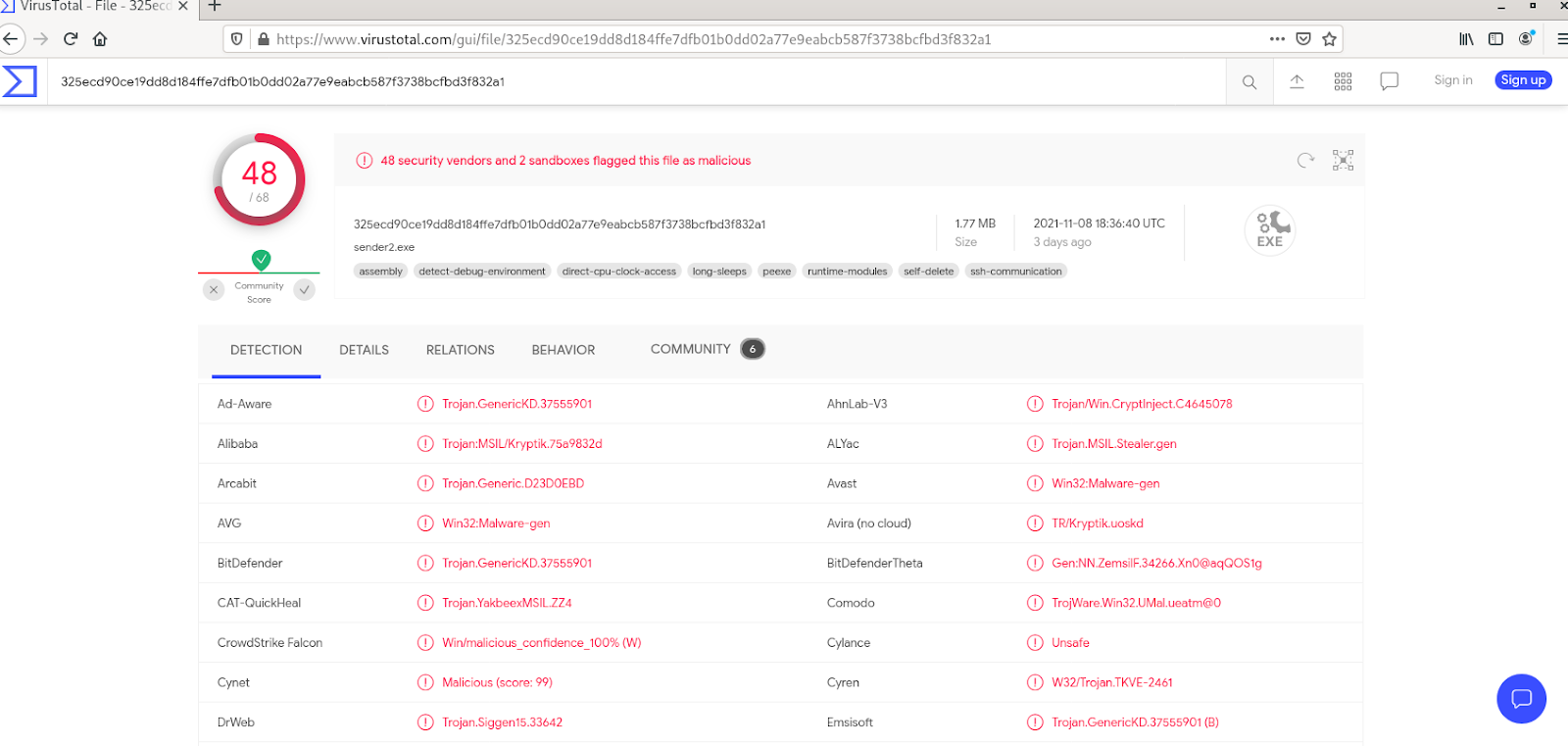Close the VirusTotal browser tab
This screenshot has width=1568, height=746.
click(183, 6)
